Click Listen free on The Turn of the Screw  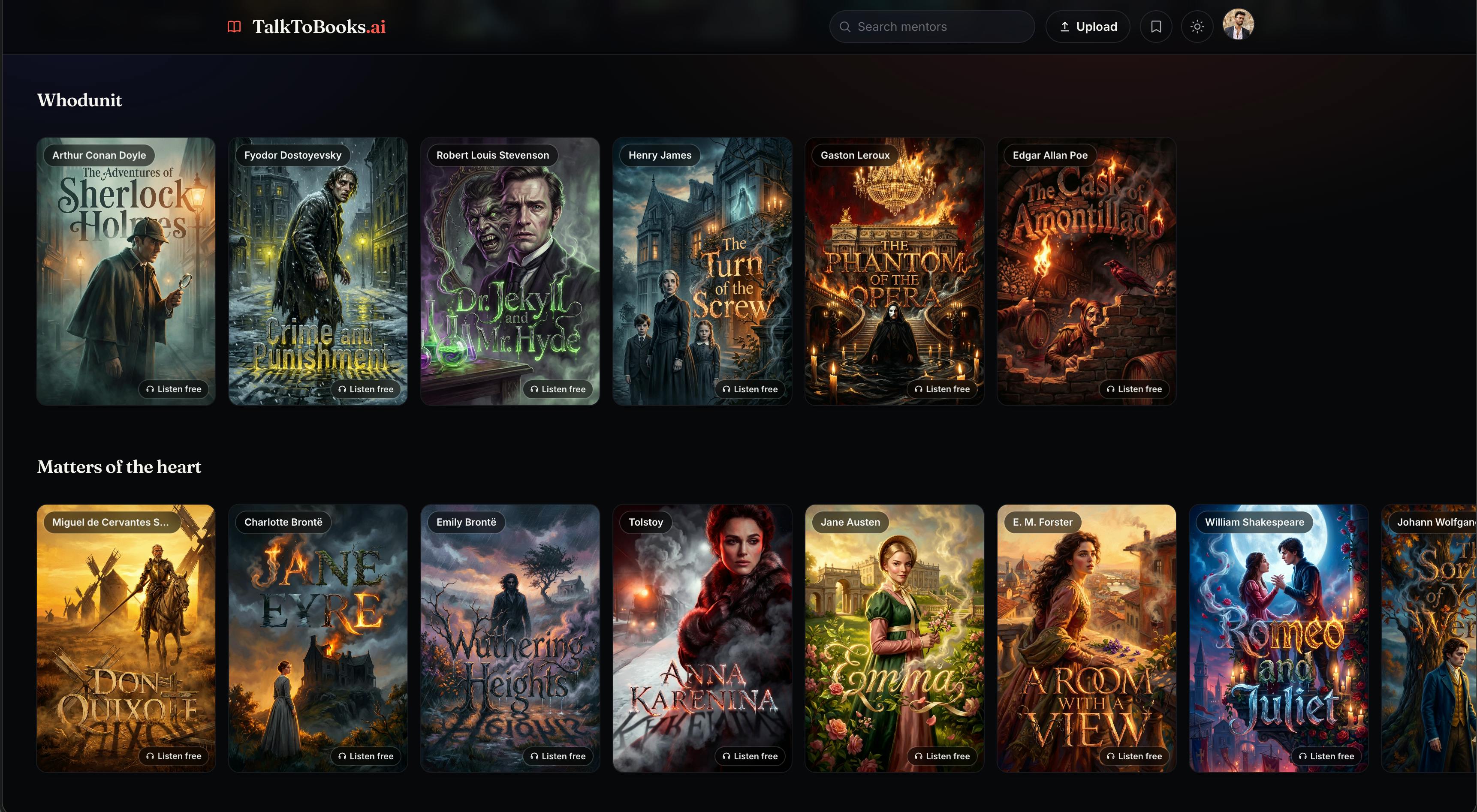point(750,389)
